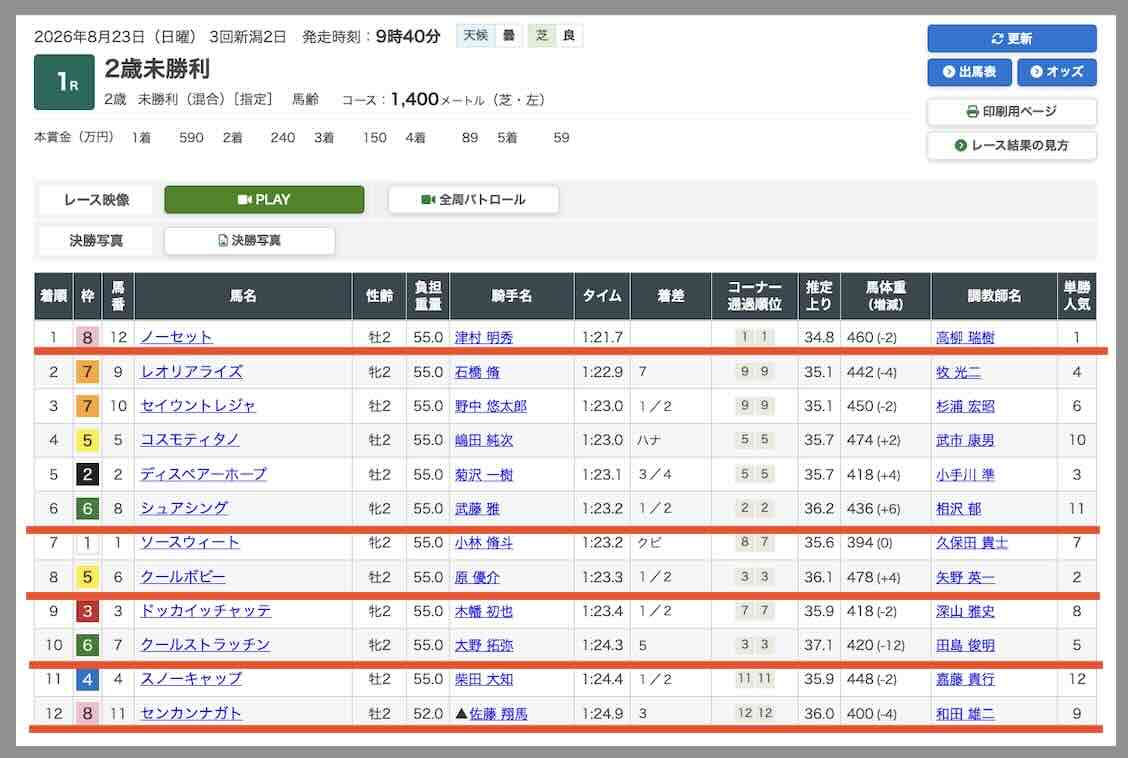The image size is (1128, 758).
Task: Click bracket 8 badge in ノーセット row
Action: 87,337
